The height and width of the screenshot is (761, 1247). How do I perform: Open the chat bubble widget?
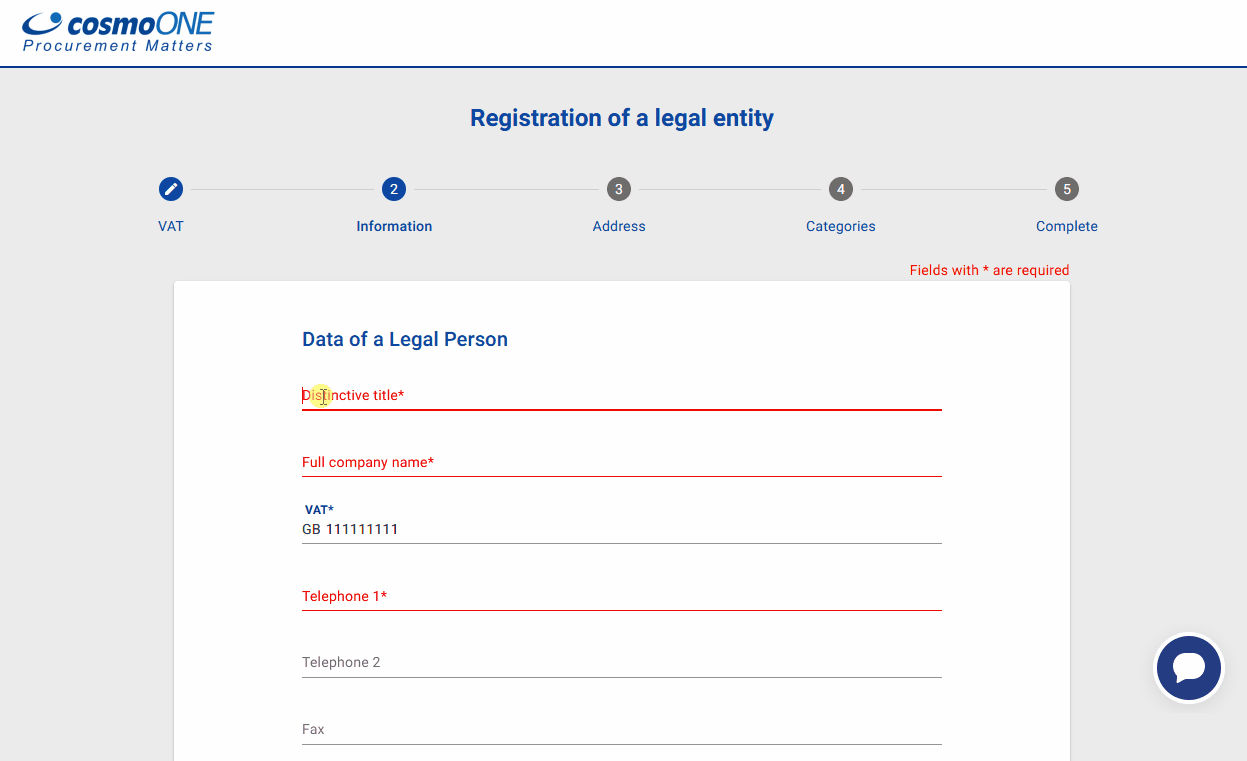coord(1189,668)
